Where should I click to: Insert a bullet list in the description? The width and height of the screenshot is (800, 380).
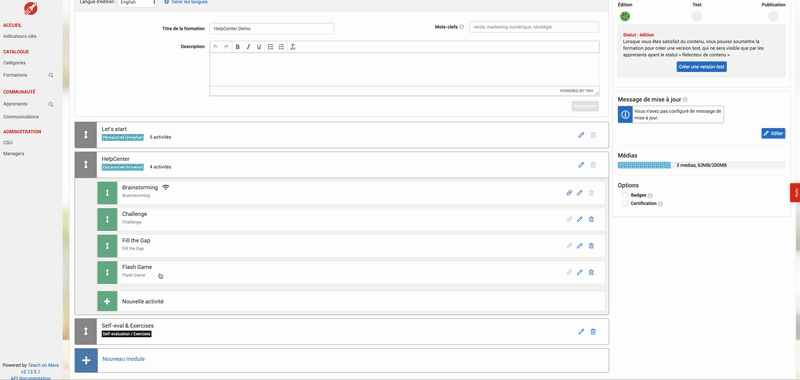pos(271,47)
